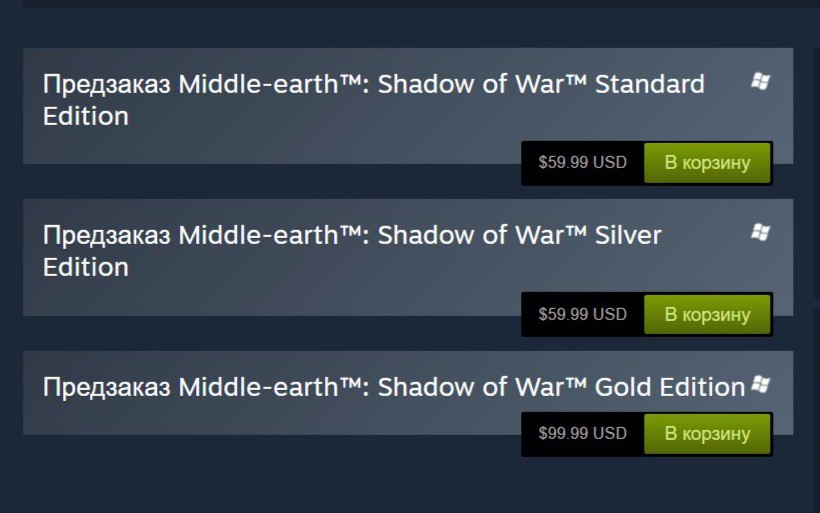Click "Предзаказ" in the Standard Edition heading
Viewport: 820px width, 513px height.
[106, 84]
